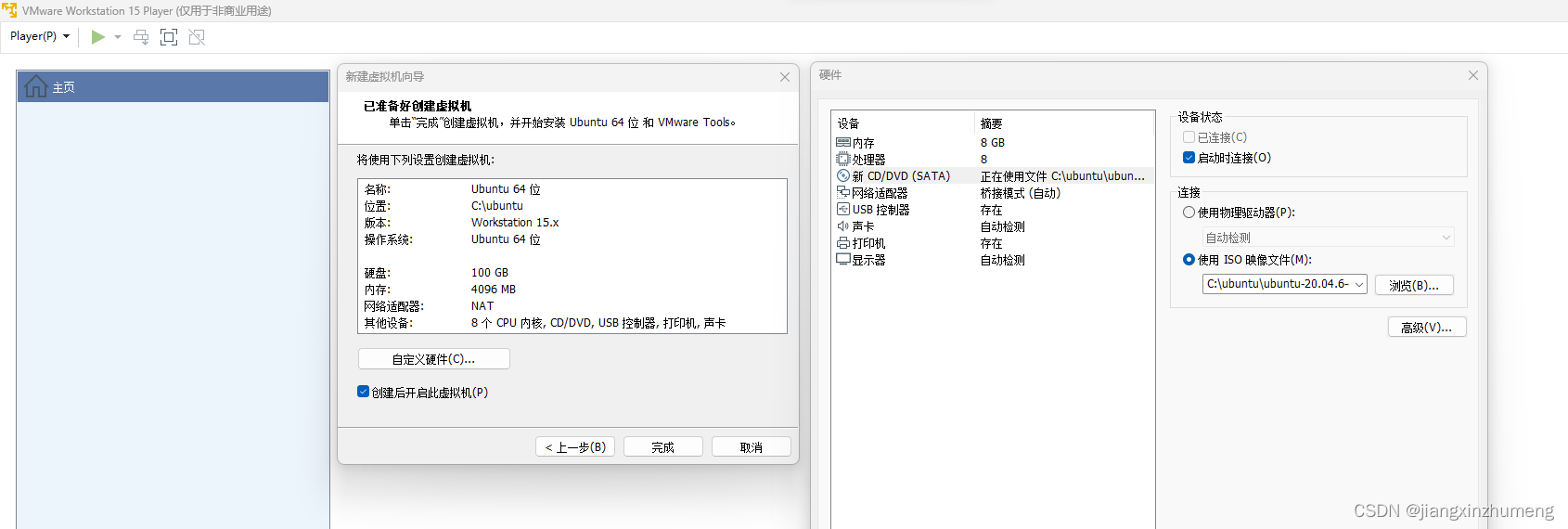Click the 高级(V)... advanced button

pyautogui.click(x=1427, y=327)
